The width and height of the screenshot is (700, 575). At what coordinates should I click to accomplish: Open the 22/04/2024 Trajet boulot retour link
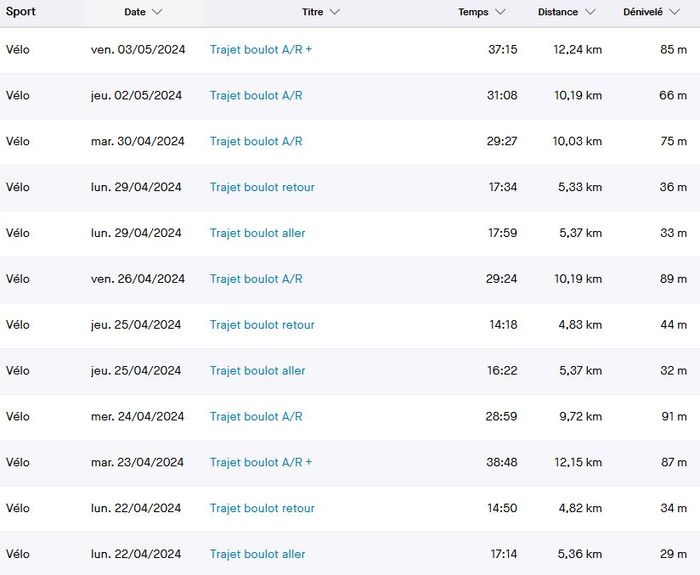pos(262,509)
